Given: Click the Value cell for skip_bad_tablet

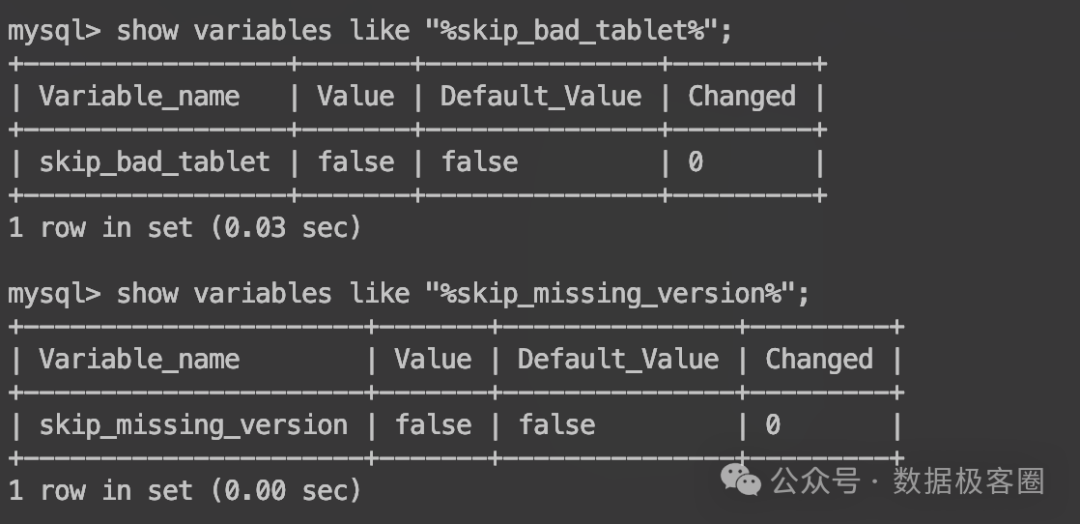Looking at the screenshot, I should 355,162.
